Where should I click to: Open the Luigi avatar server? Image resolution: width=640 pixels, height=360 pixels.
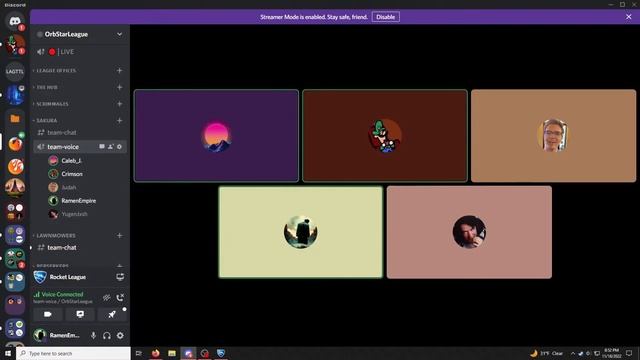pos(15,44)
